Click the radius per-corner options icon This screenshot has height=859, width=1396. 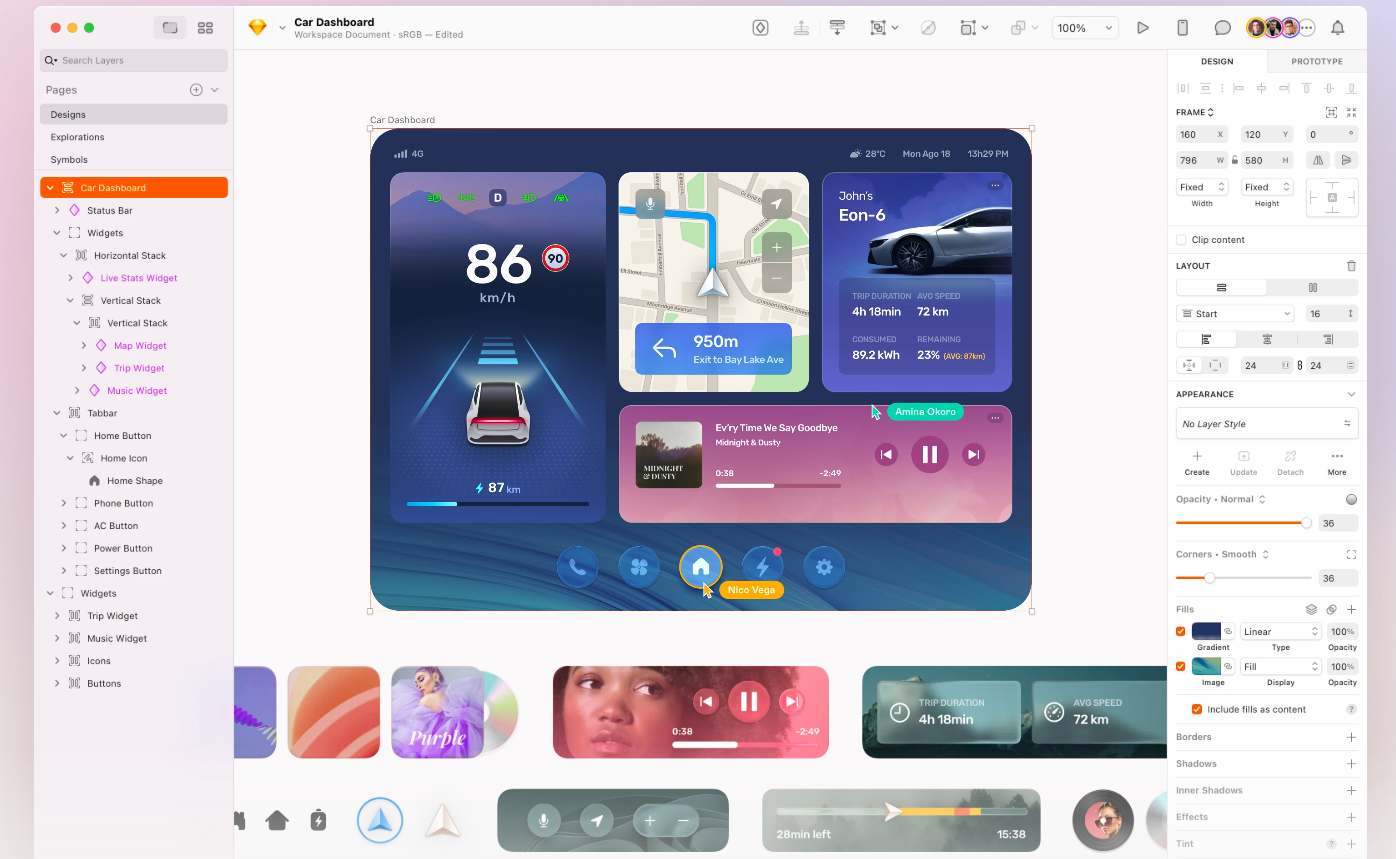click(1351, 554)
